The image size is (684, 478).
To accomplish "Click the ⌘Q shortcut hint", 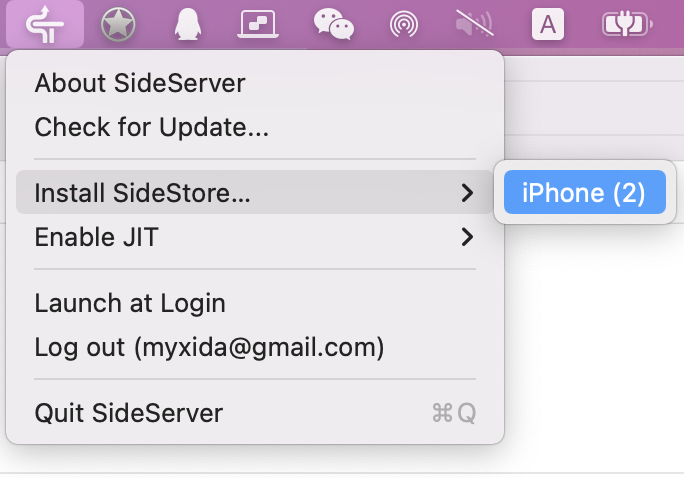I will pyautogui.click(x=453, y=413).
